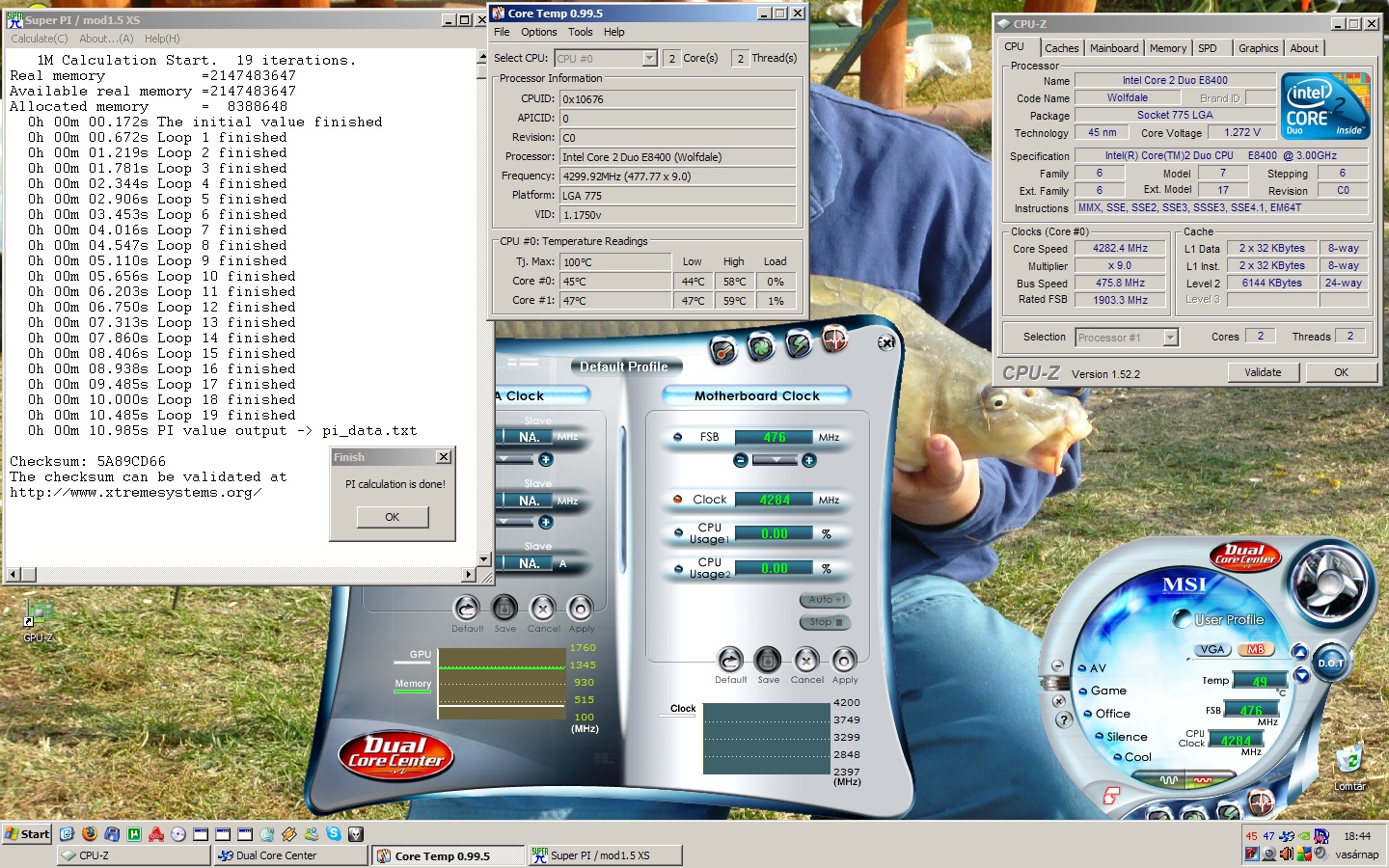Image resolution: width=1389 pixels, height=868 pixels.
Task: Open Skype from quick launch bar
Action: coord(334,834)
